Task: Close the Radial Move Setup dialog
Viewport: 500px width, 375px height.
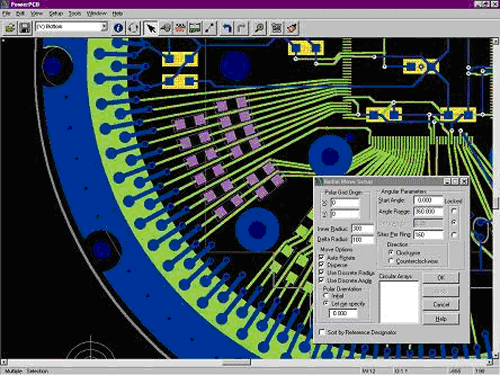Action: (x=464, y=182)
